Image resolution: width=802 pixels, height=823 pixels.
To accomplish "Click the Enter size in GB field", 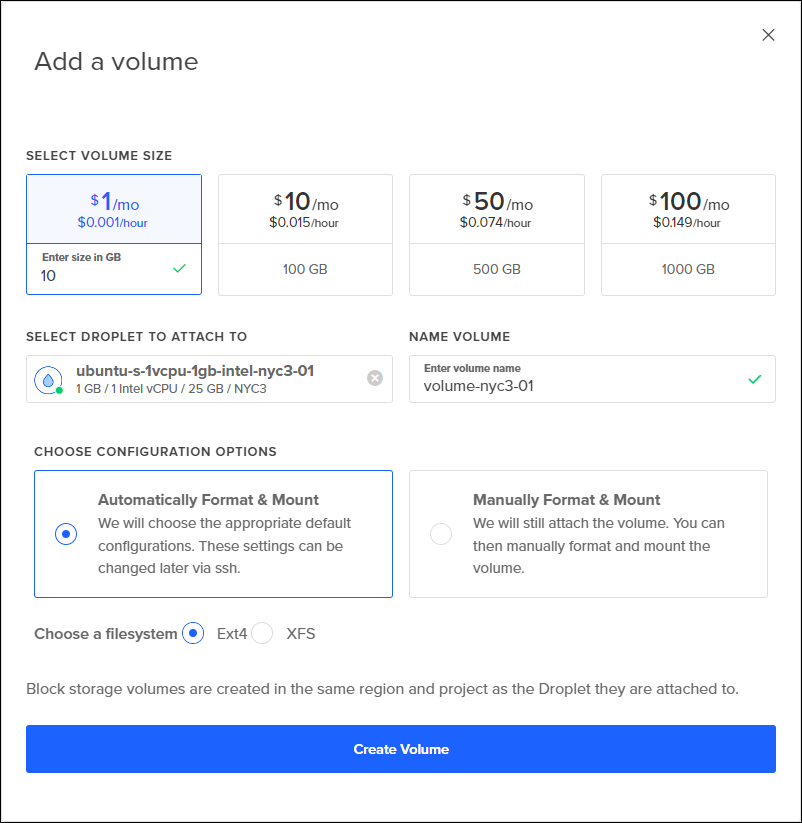I will click(100, 275).
